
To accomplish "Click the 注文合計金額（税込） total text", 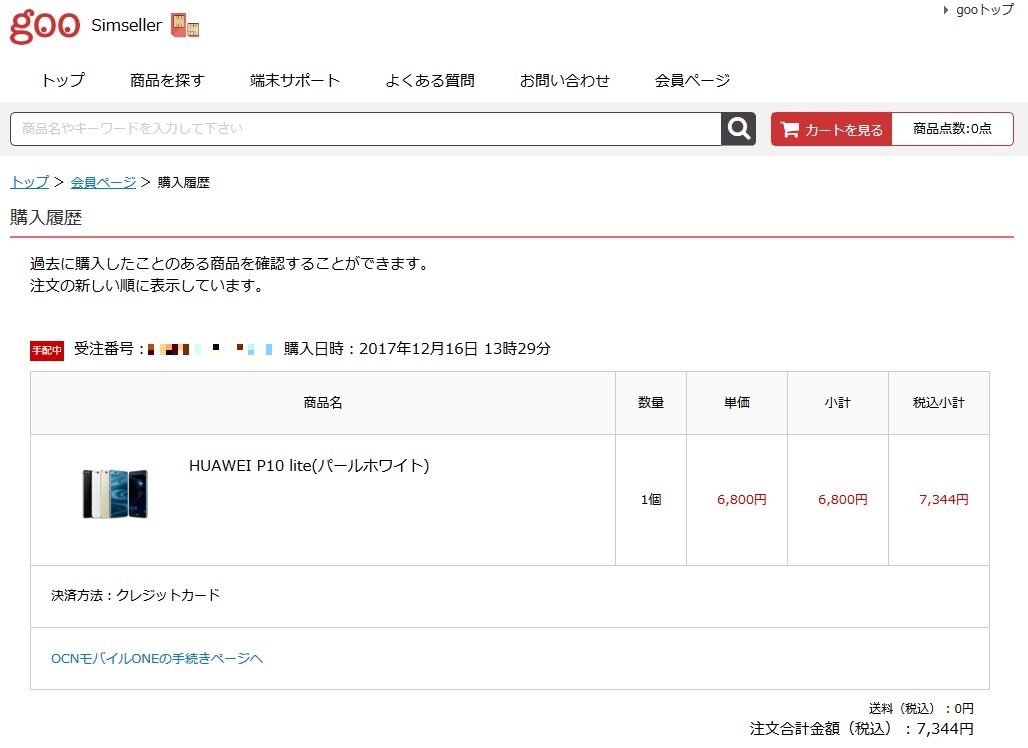I will (861, 728).
